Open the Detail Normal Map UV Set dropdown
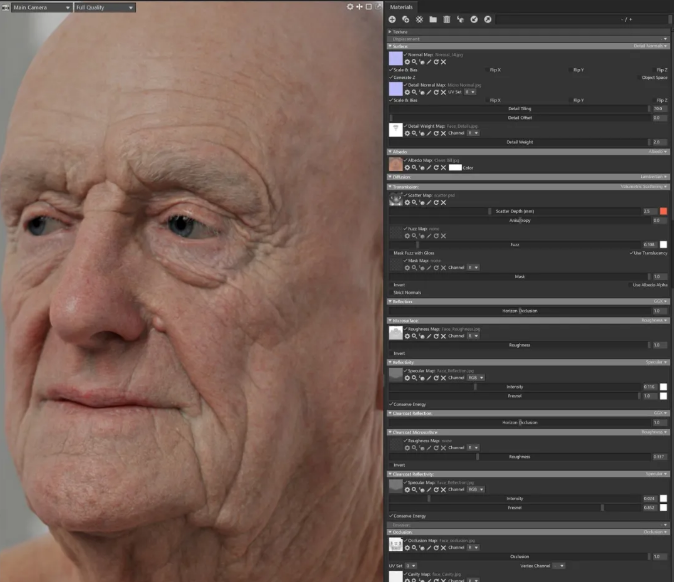Screen dimensions: 674x582 coord(470,92)
